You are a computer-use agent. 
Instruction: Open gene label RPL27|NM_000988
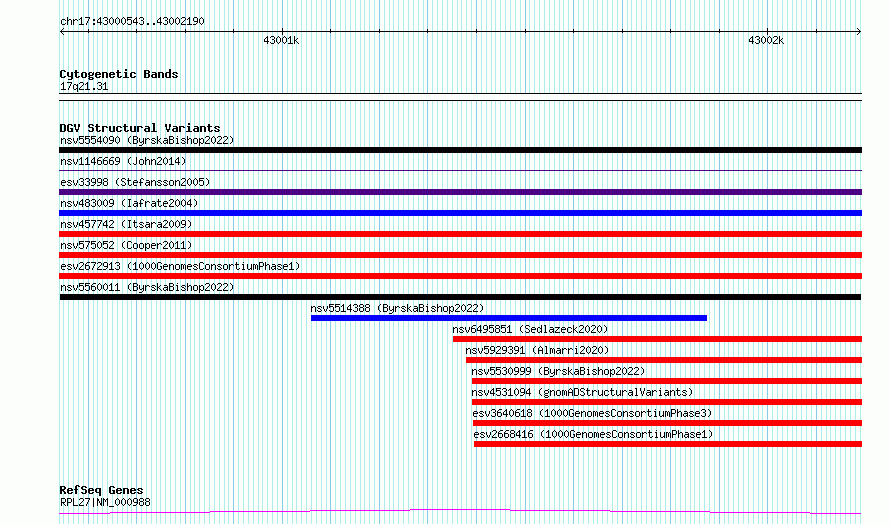coord(106,502)
